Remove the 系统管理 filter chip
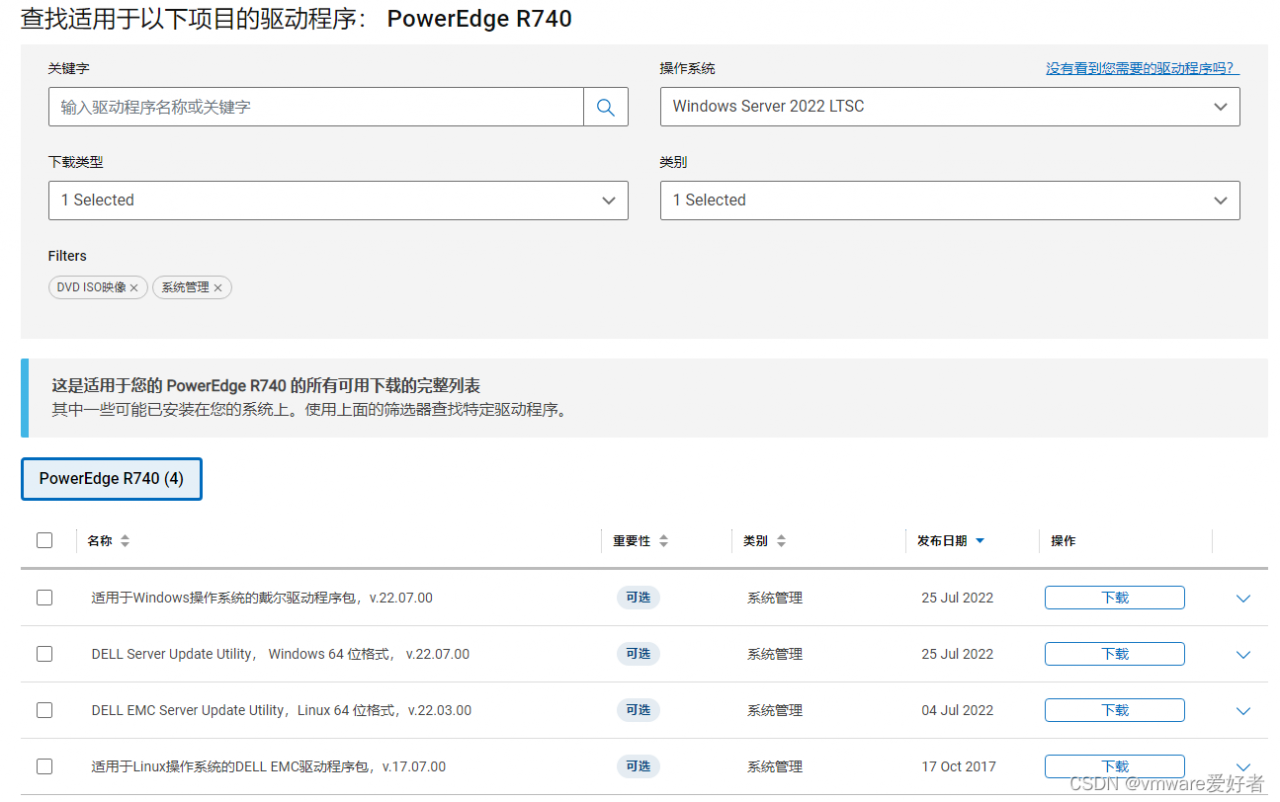 pyautogui.click(x=218, y=288)
